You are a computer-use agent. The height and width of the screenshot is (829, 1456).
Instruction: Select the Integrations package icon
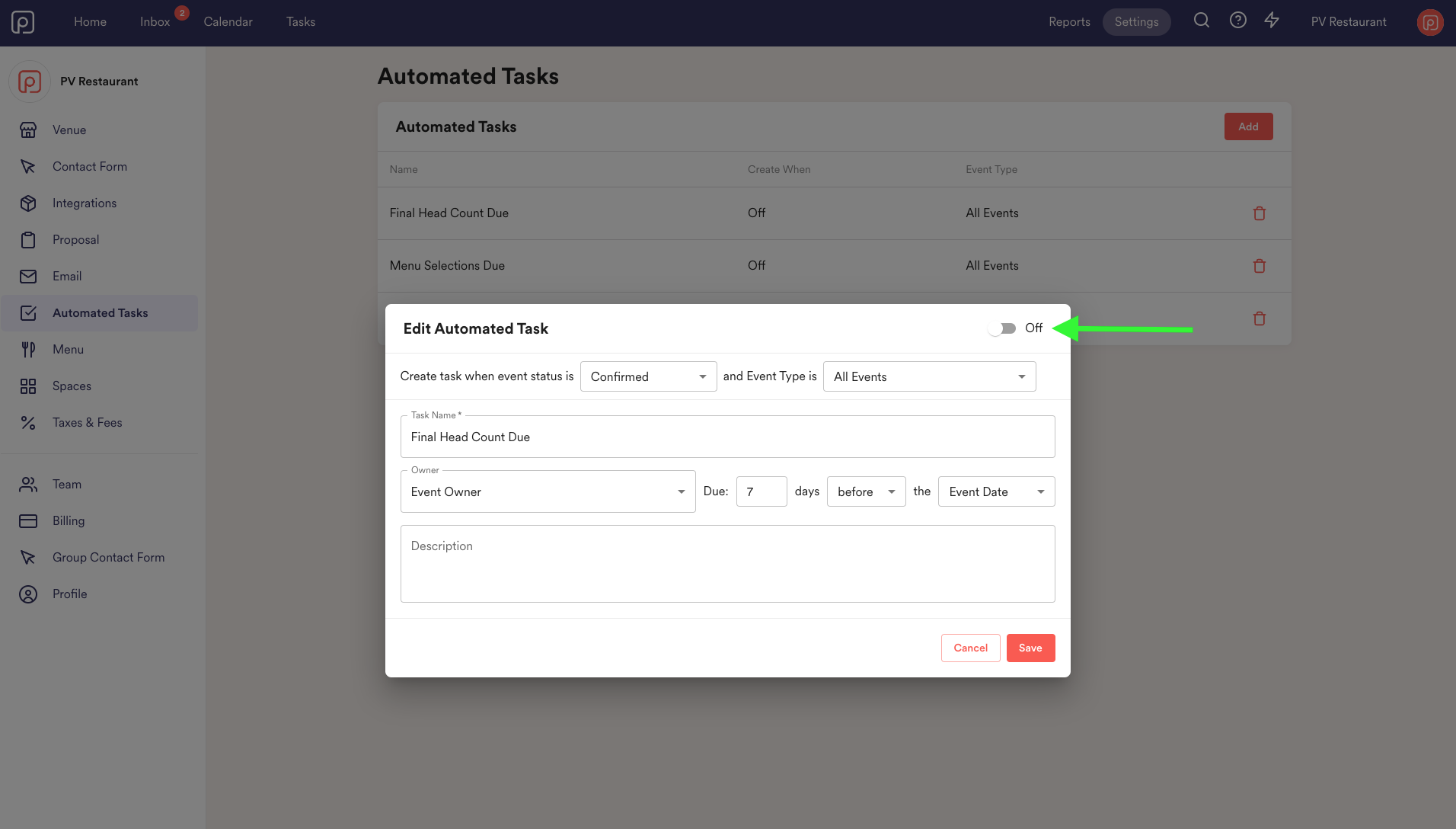28,203
